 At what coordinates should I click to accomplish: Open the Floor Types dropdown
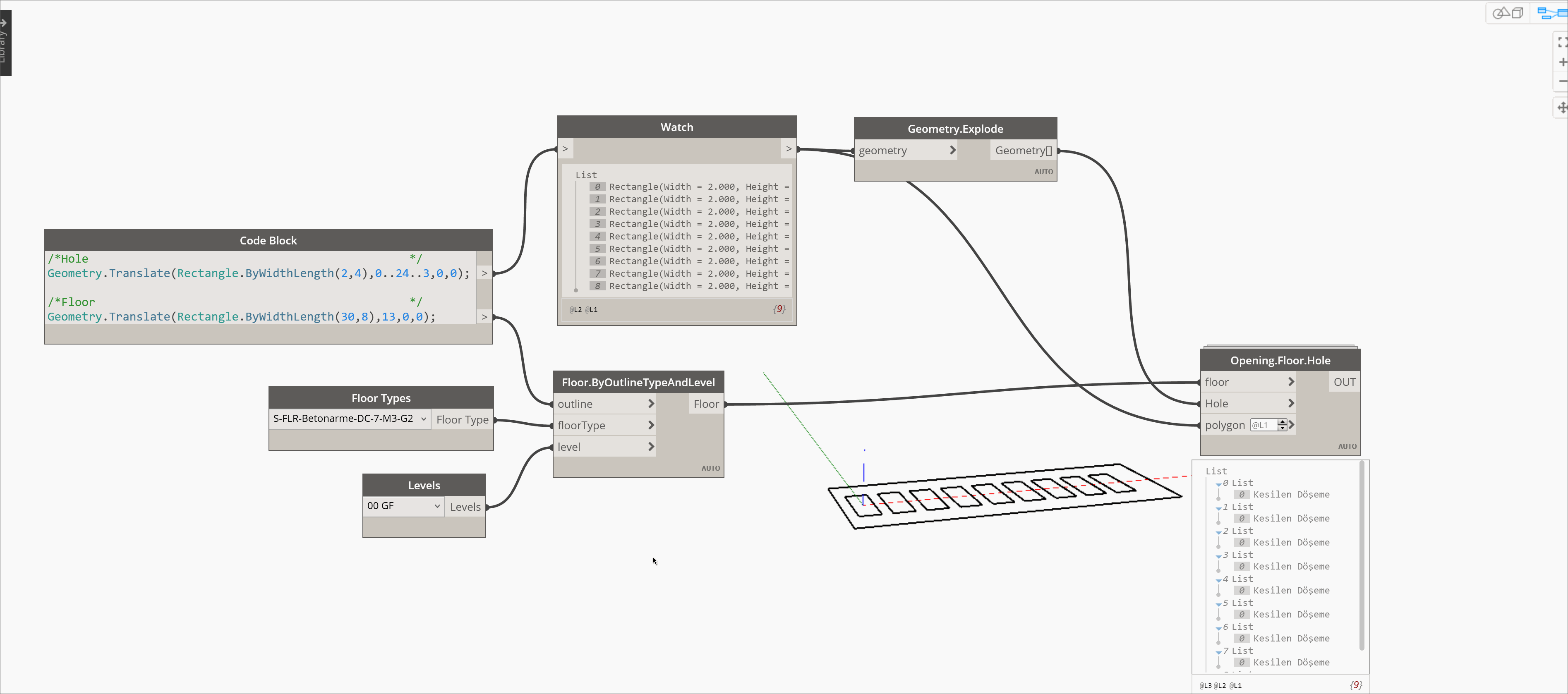pos(350,419)
